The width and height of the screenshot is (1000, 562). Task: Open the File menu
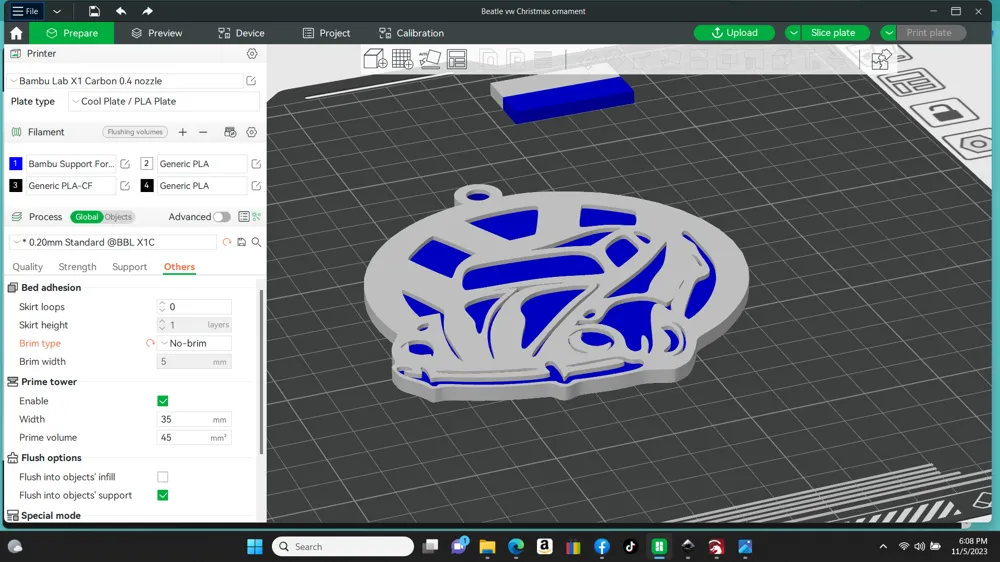[x=26, y=11]
